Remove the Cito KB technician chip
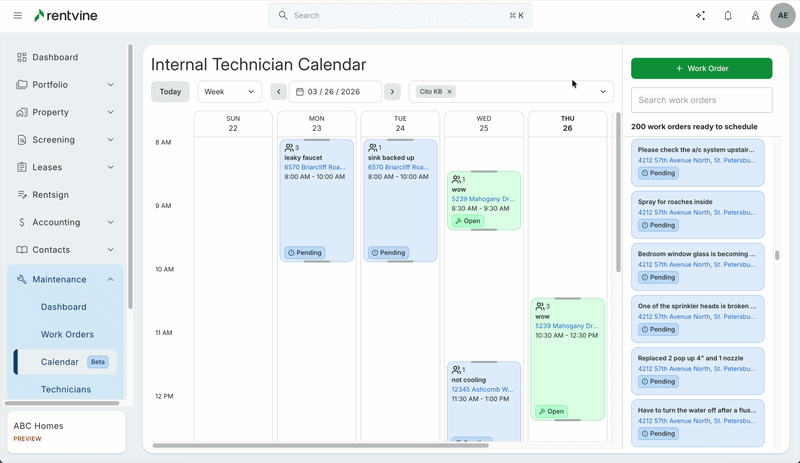Screen dimensions: 800x463 (450, 92)
